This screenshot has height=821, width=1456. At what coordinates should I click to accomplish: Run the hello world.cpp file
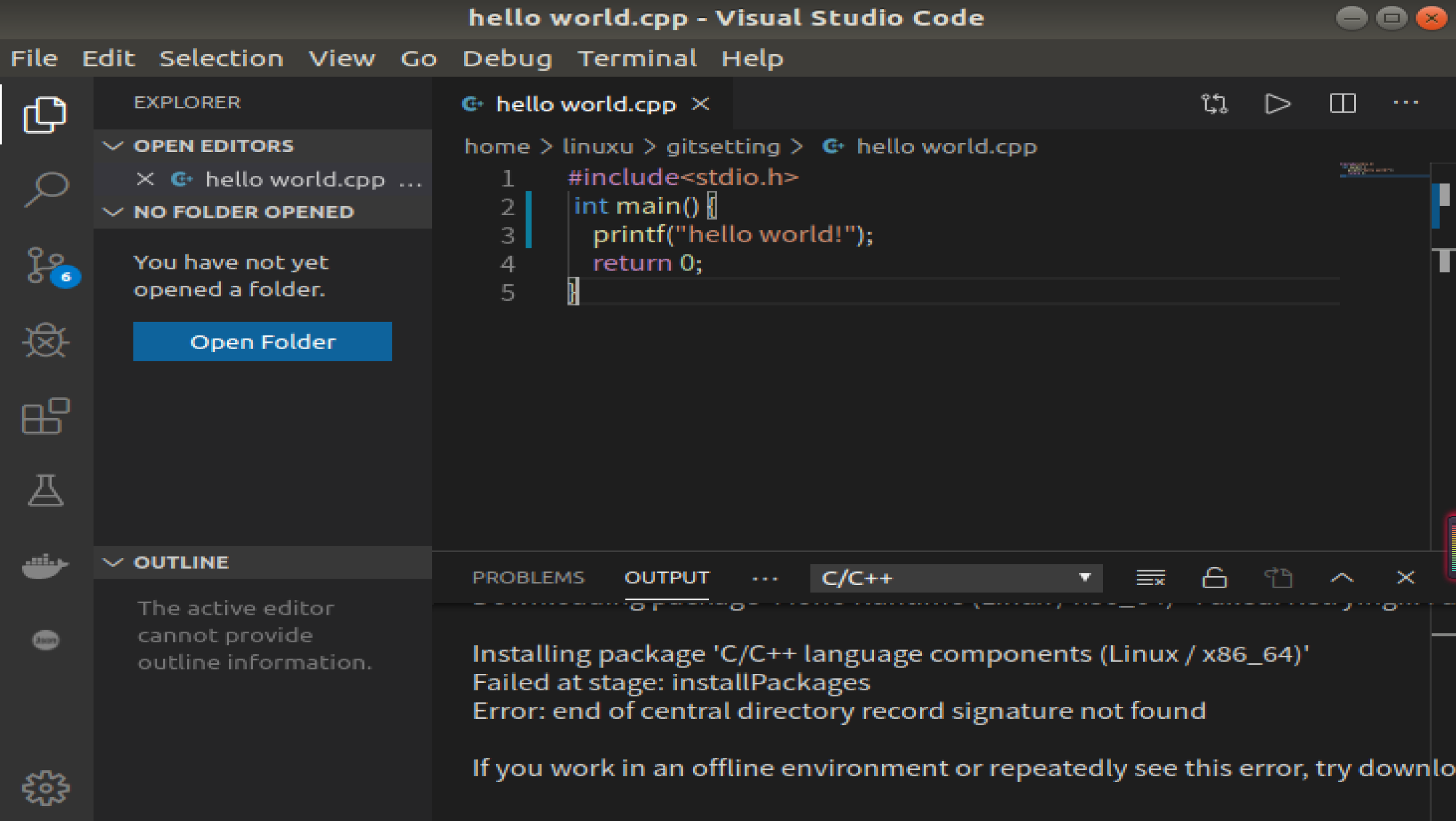(1278, 104)
